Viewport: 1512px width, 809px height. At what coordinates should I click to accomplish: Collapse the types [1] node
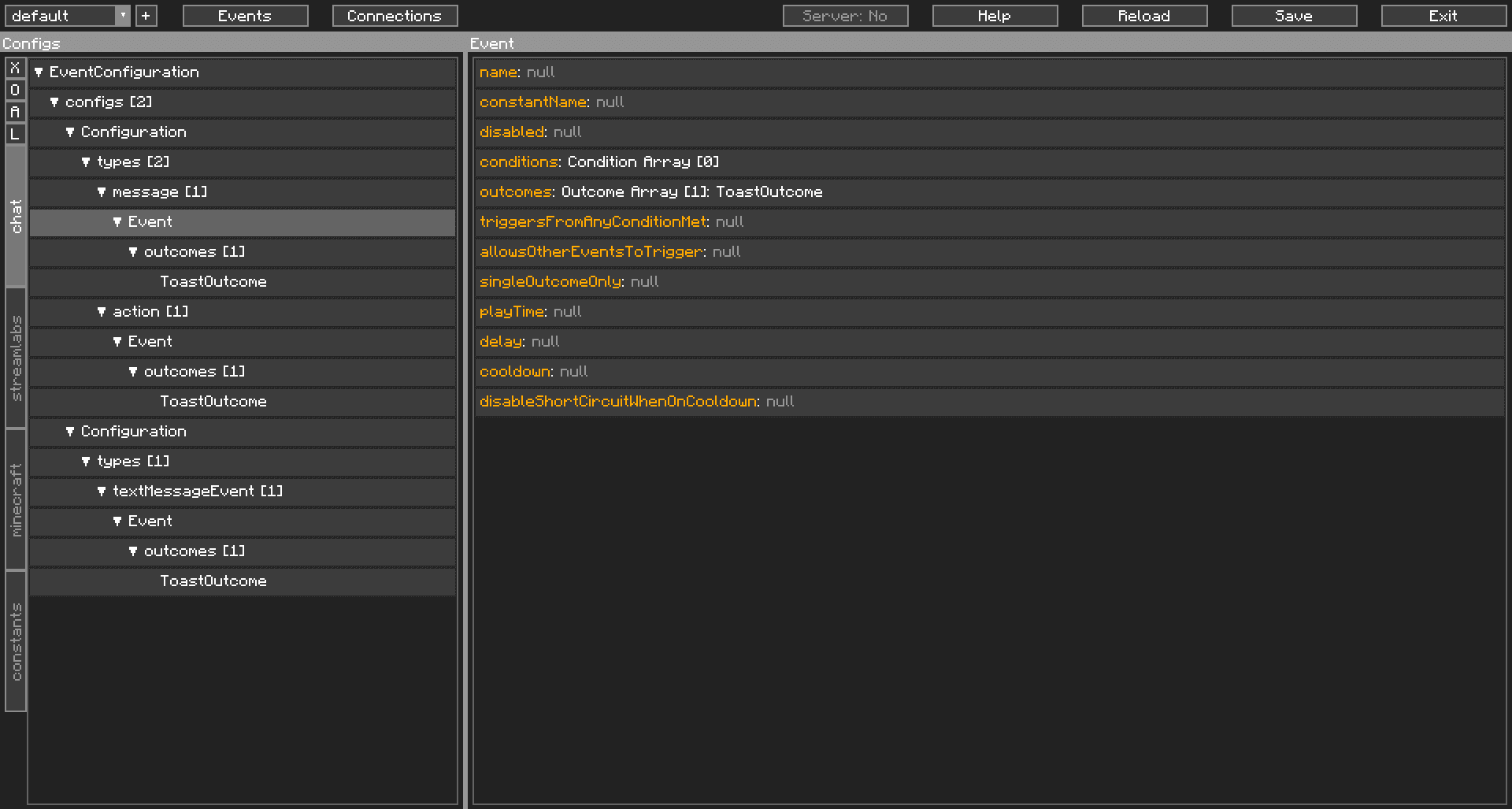[86, 462]
